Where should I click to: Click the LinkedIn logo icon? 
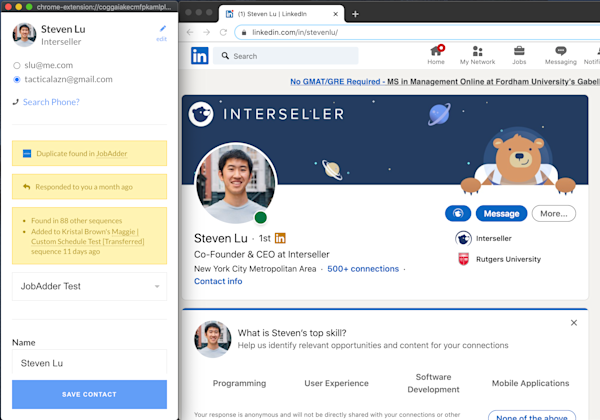point(200,56)
